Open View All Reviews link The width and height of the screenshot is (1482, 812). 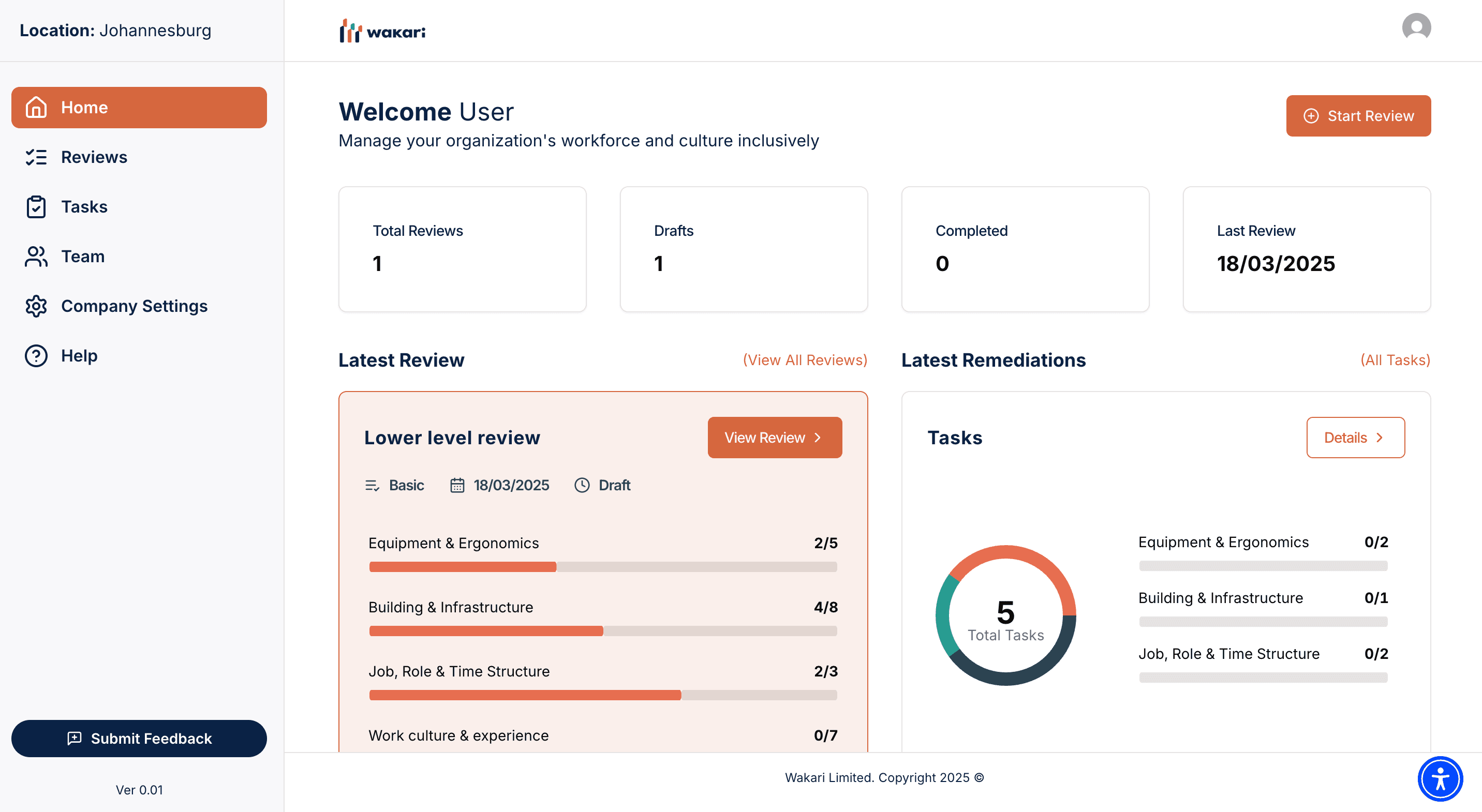pos(804,360)
